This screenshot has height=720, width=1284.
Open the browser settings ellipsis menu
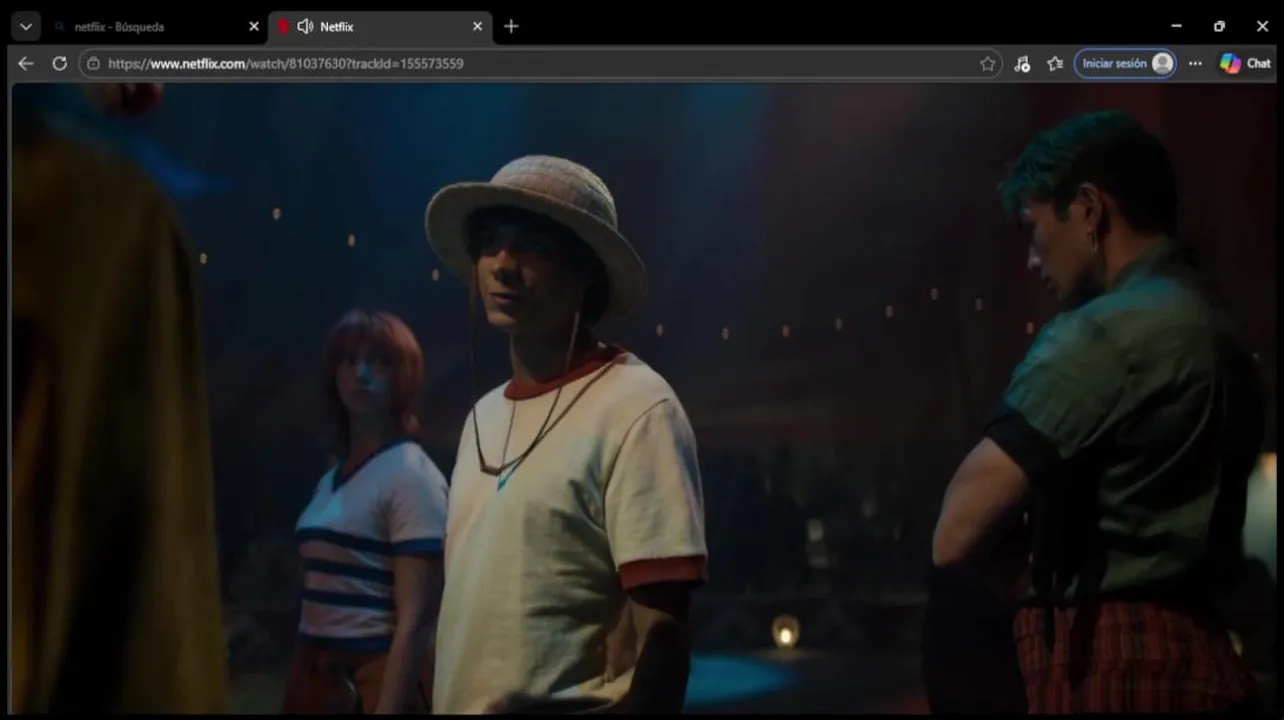click(x=1195, y=63)
